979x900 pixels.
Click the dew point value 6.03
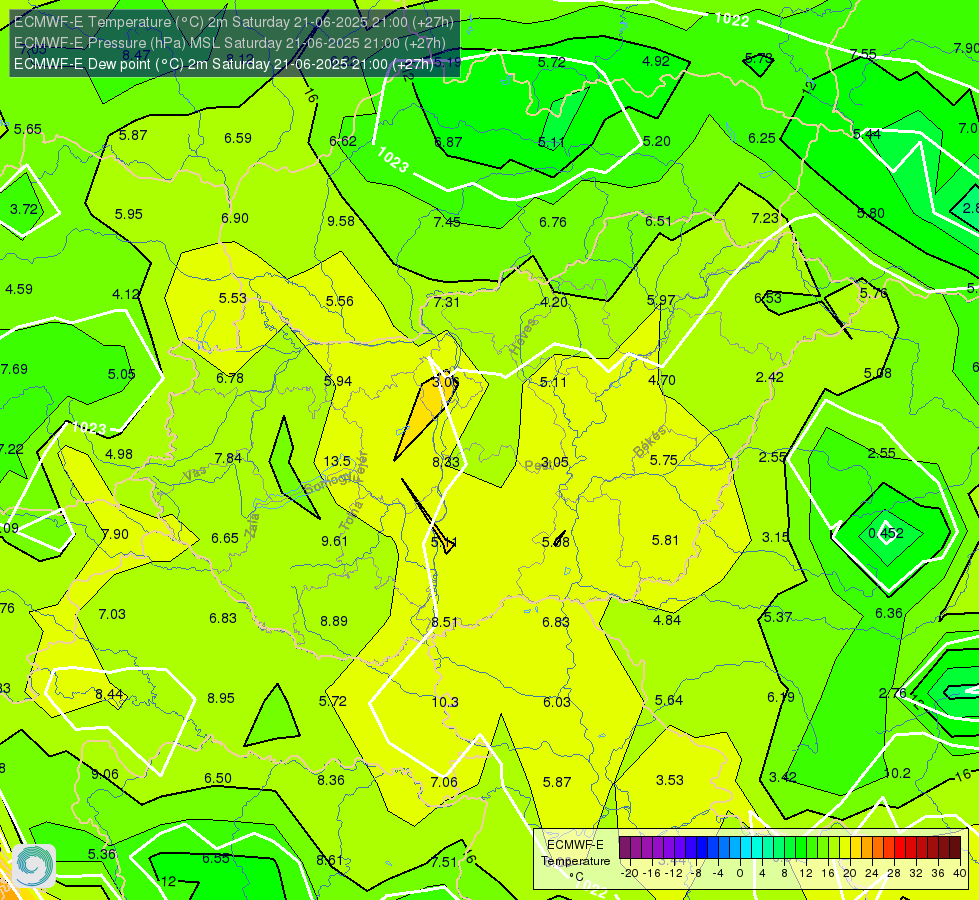coord(557,702)
